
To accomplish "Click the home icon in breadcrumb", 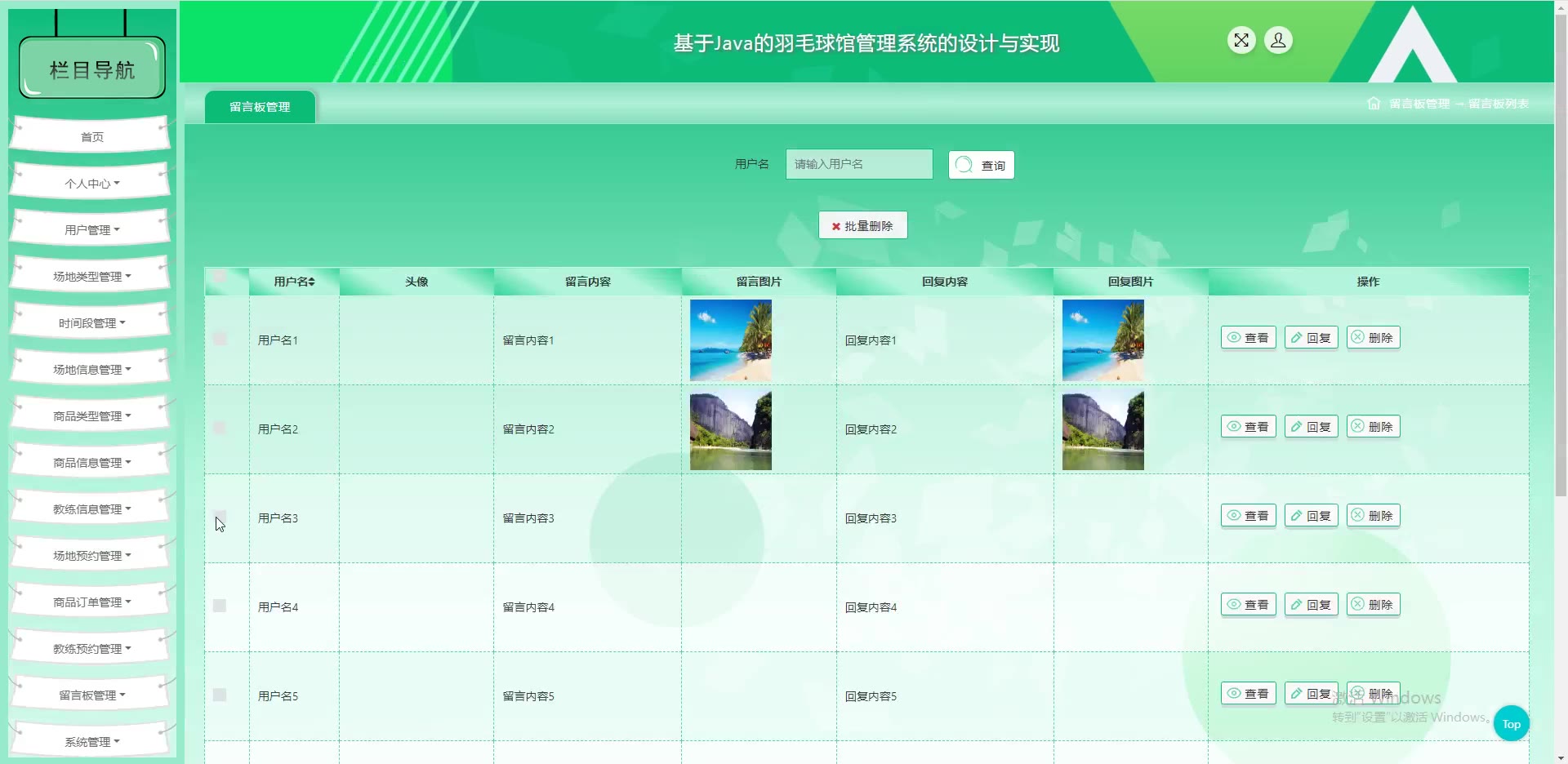I will click(x=1374, y=104).
